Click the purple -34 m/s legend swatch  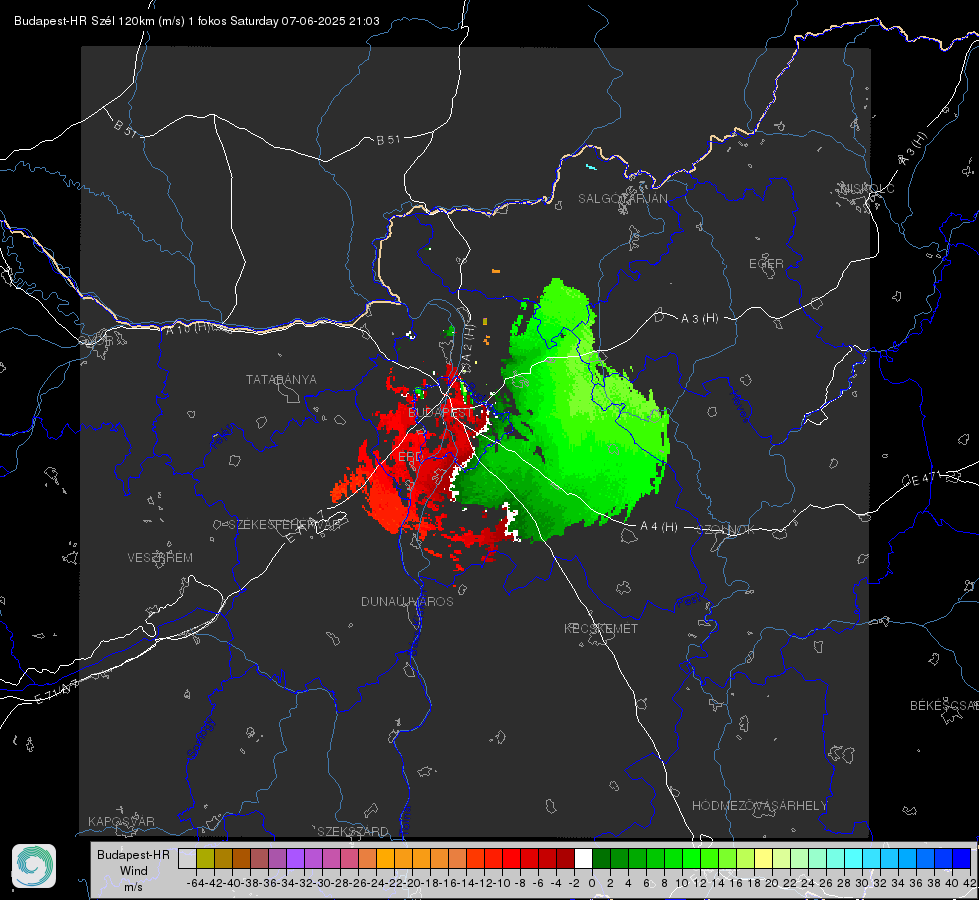(295, 858)
